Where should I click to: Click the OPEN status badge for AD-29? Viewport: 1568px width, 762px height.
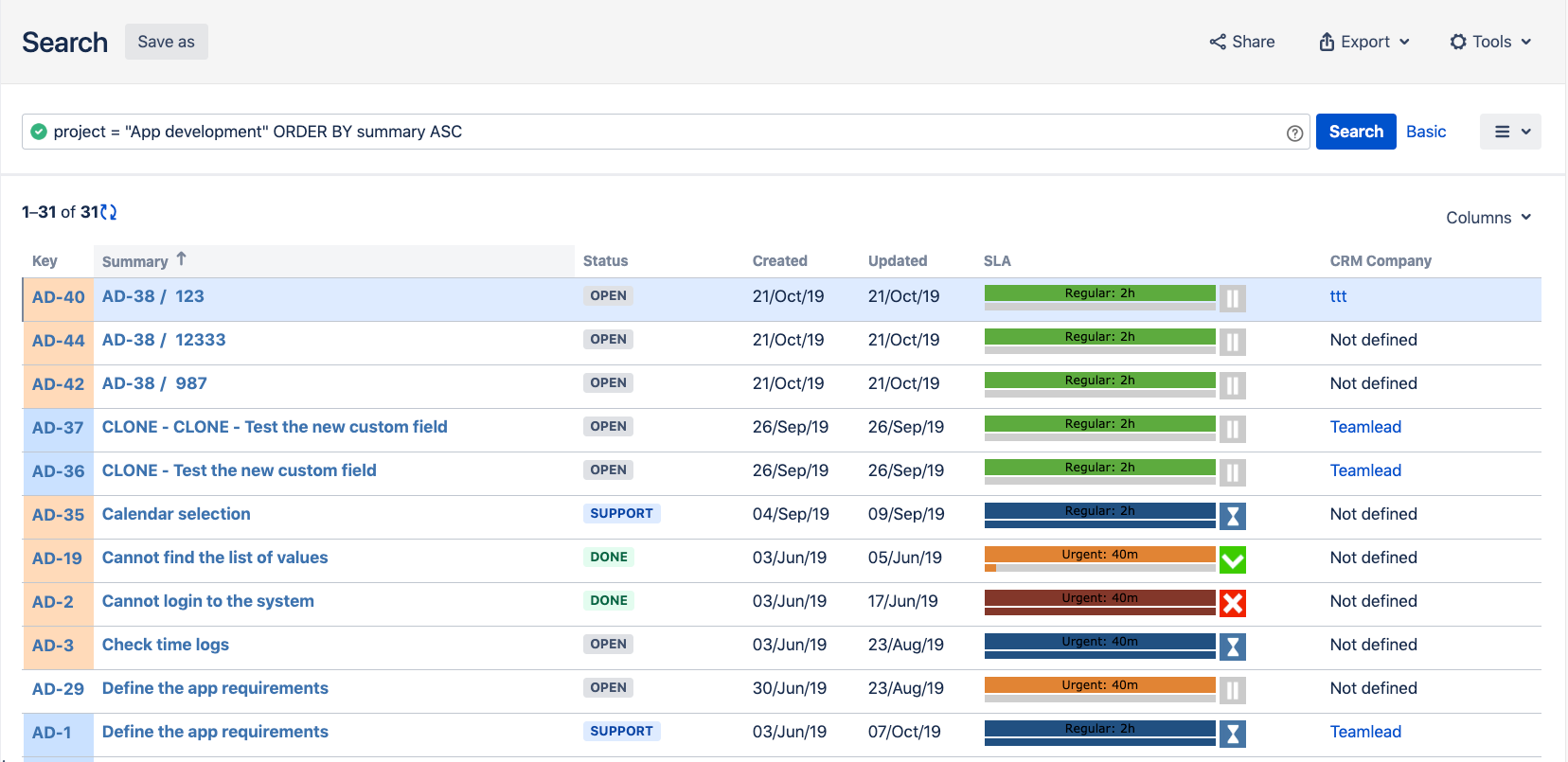tap(608, 687)
